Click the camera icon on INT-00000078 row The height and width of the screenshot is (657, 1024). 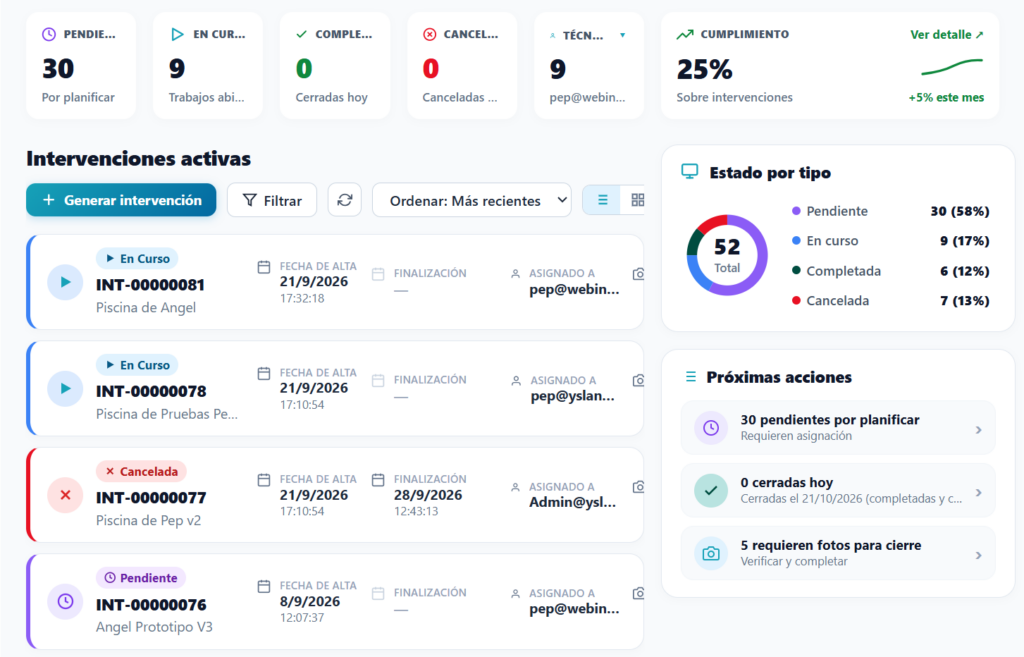click(639, 380)
